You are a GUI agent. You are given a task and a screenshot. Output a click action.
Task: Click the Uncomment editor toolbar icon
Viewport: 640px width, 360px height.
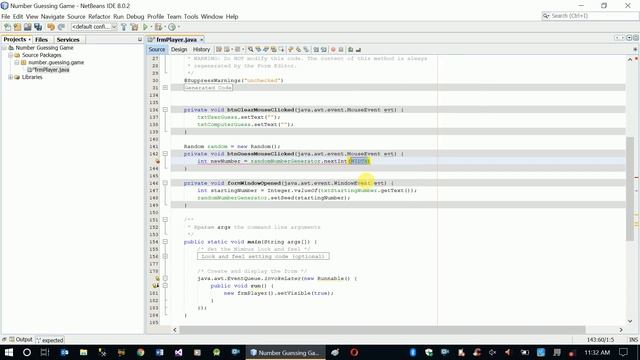358,49
